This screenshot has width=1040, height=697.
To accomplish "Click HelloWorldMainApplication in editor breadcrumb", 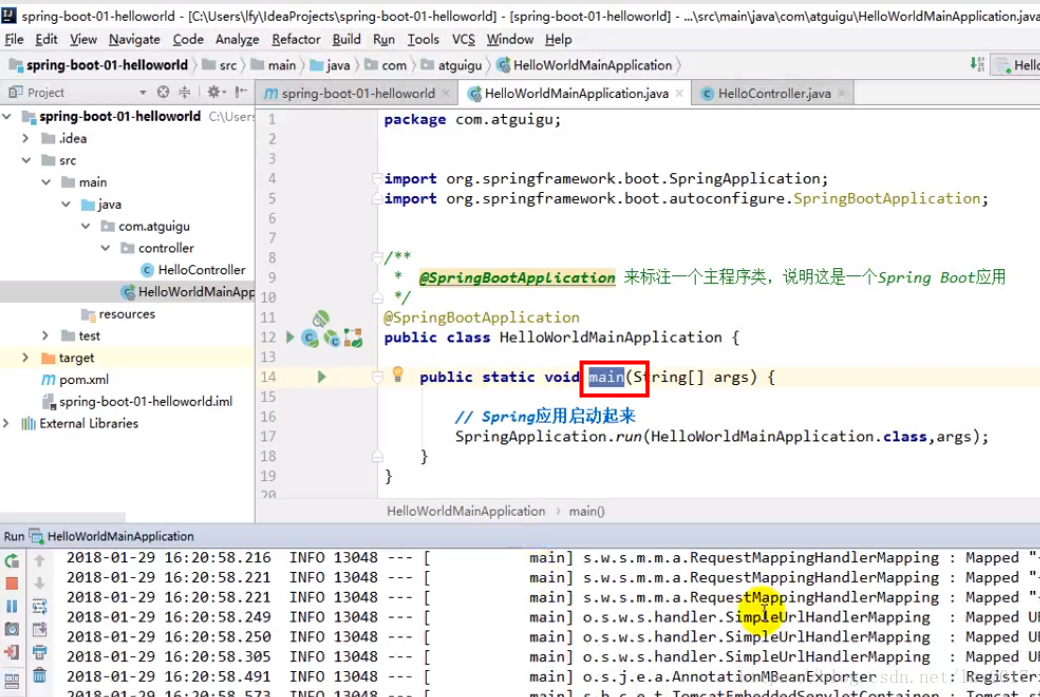I will pos(466,511).
